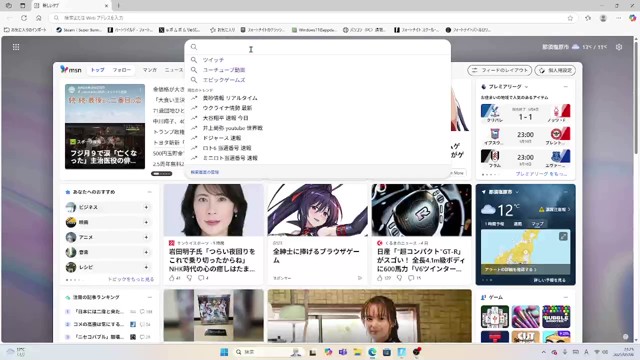Add 映画 topic with plus button
The height and width of the screenshot is (360, 640).
(x=146, y=222)
